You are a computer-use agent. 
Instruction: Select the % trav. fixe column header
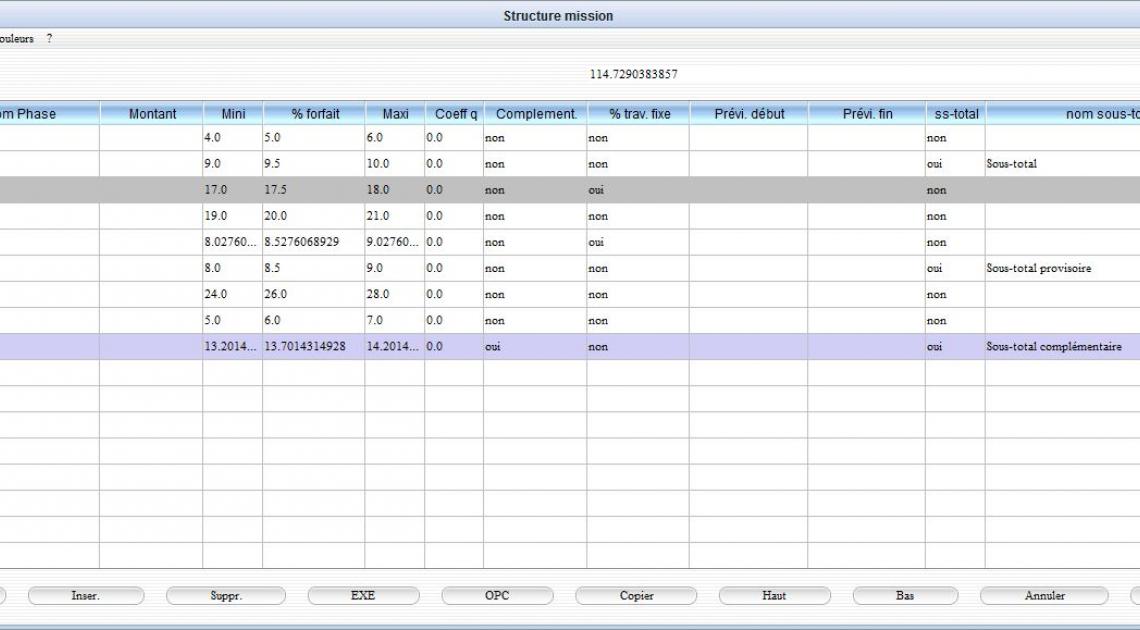(639, 114)
